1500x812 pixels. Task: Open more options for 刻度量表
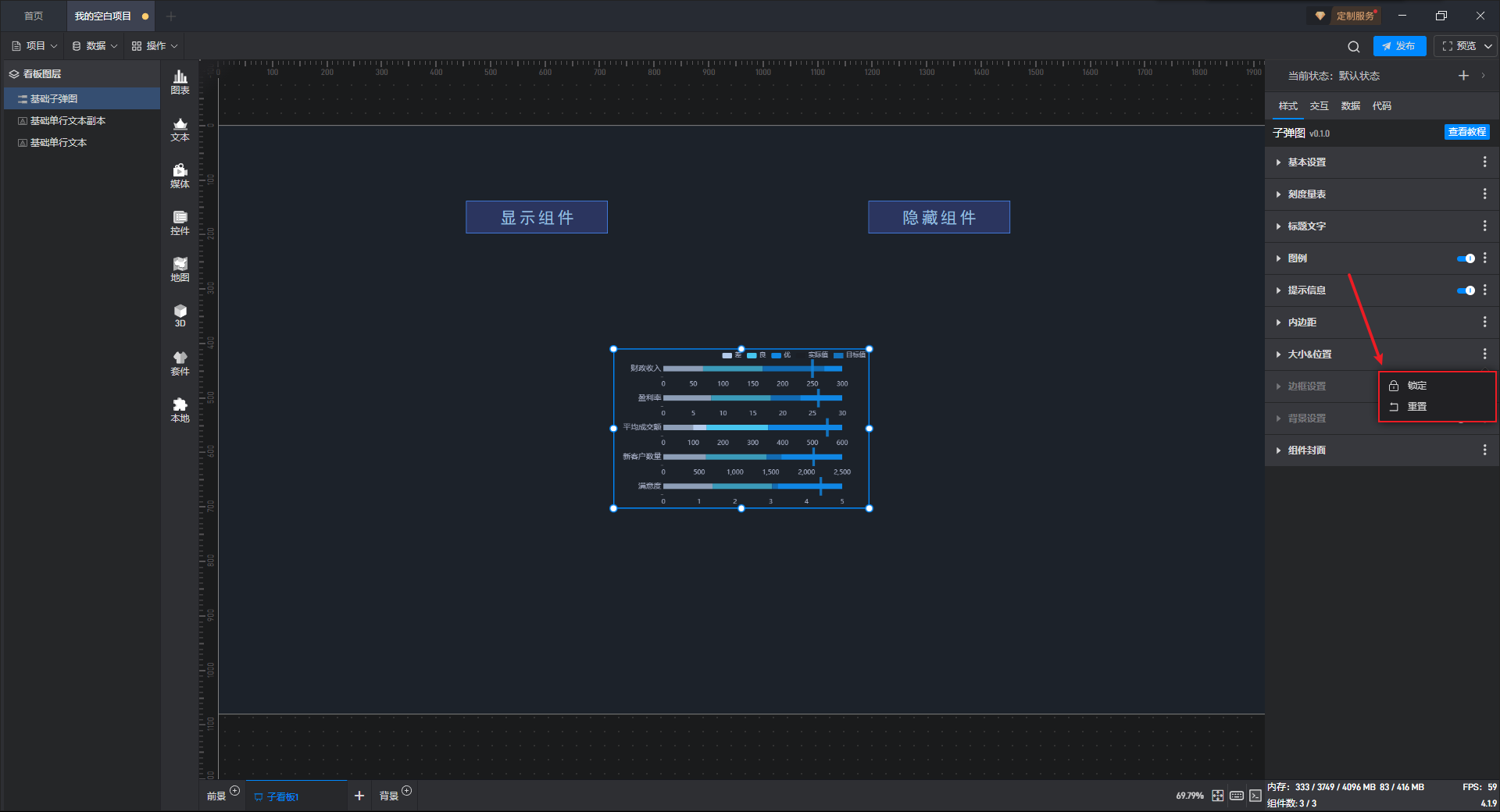point(1484,194)
